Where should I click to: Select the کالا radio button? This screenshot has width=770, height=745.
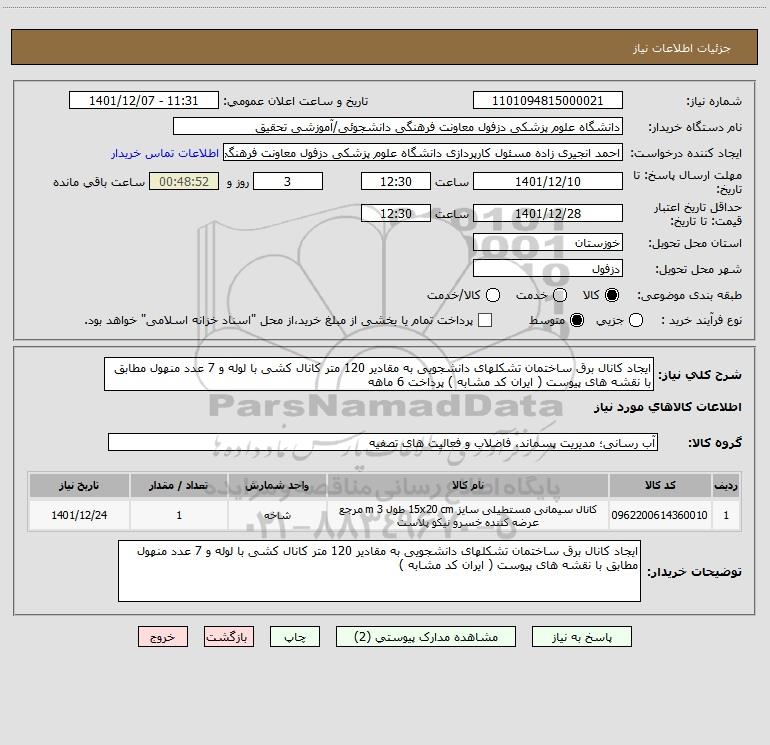coord(612,295)
